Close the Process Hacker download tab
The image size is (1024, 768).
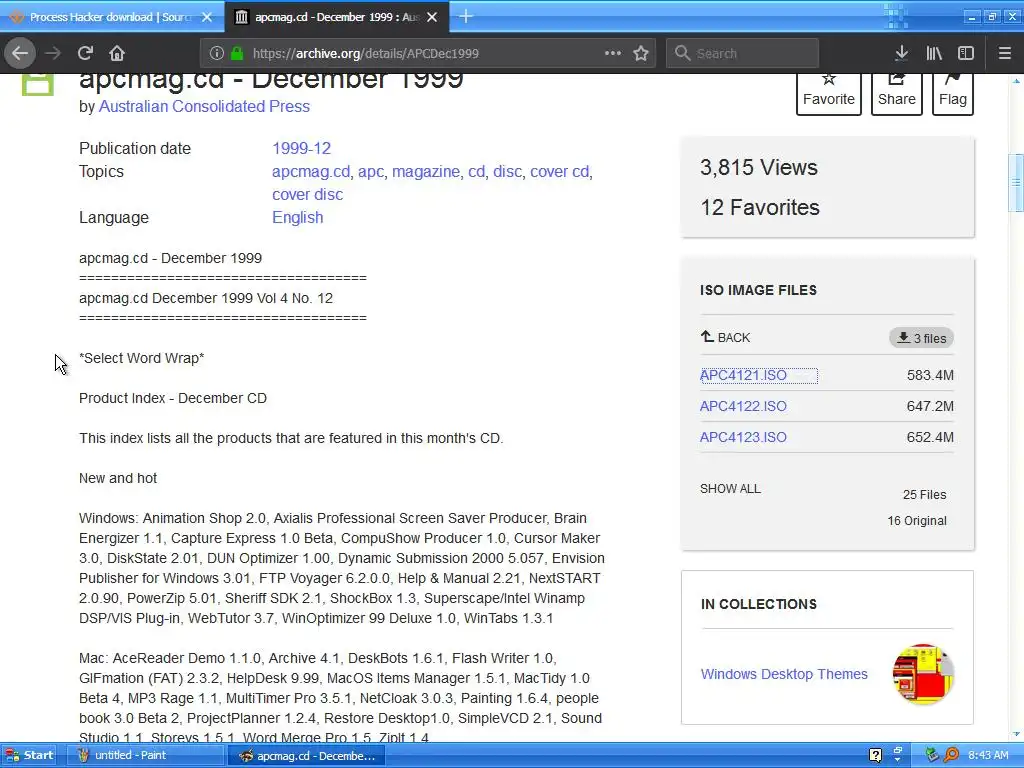pos(207,17)
